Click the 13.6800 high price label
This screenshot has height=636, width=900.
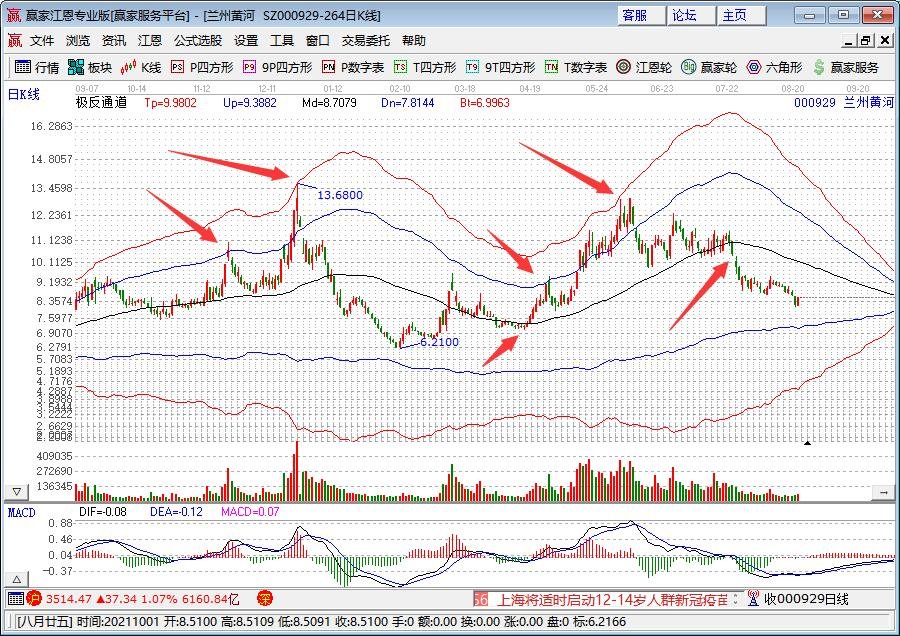pyautogui.click(x=340, y=195)
